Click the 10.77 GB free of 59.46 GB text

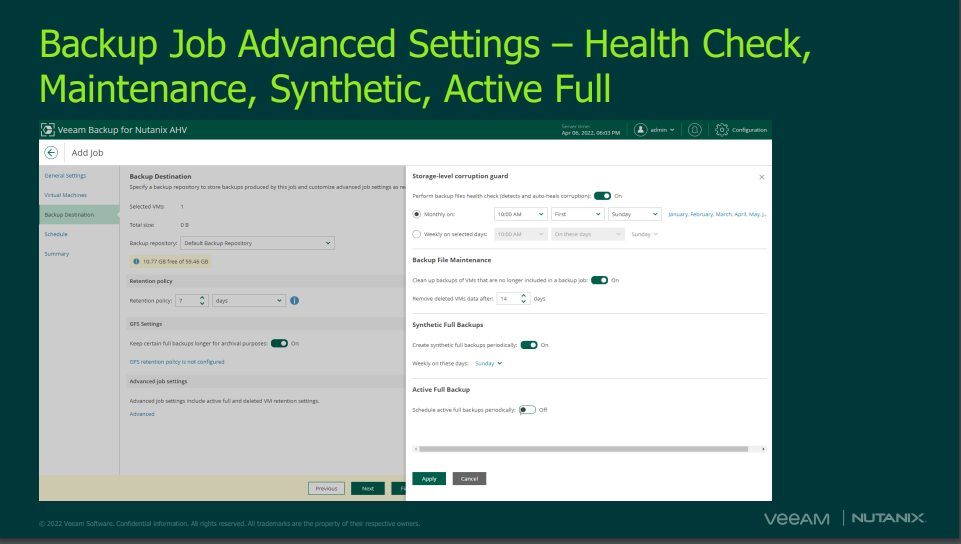[175, 262]
